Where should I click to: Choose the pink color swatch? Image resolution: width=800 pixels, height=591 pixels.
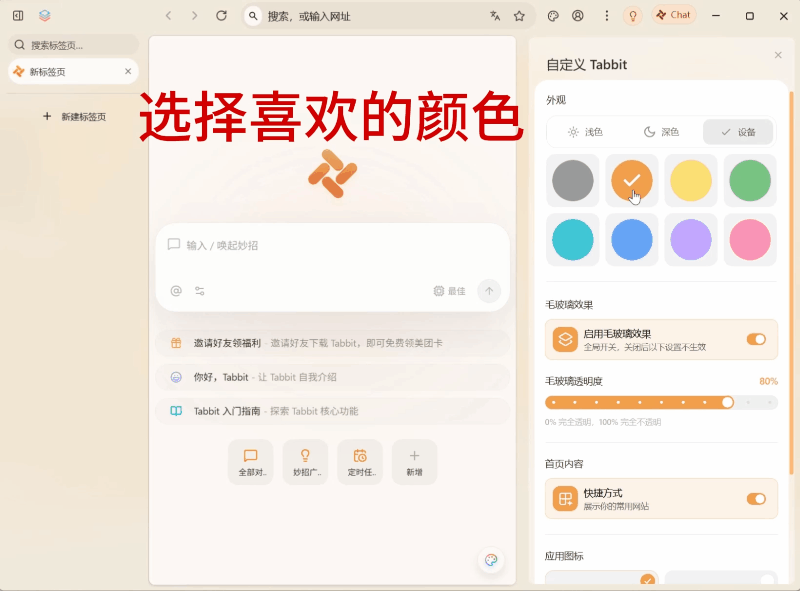pyautogui.click(x=750, y=240)
